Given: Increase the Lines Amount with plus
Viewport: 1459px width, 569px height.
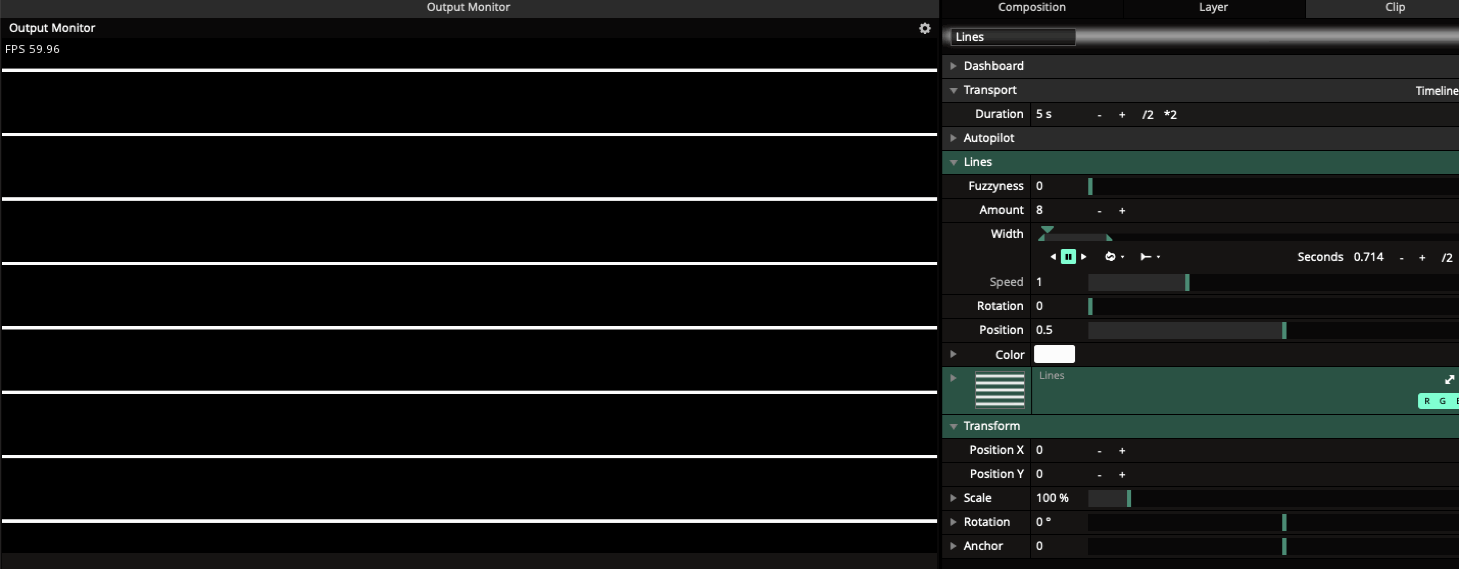Looking at the screenshot, I should 1122,211.
